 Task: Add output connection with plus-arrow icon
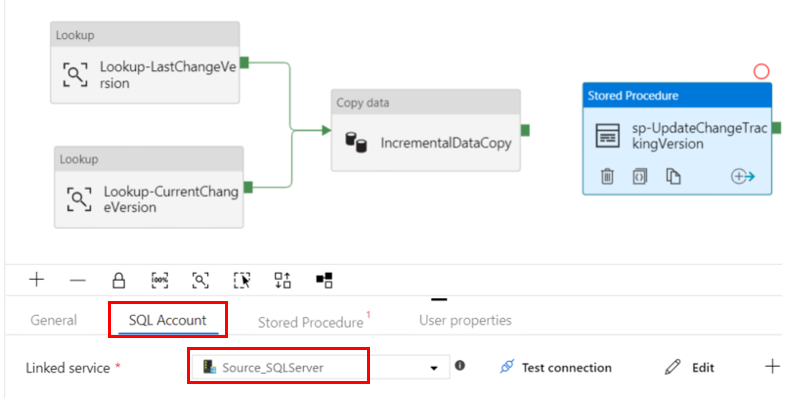pyautogui.click(x=743, y=177)
